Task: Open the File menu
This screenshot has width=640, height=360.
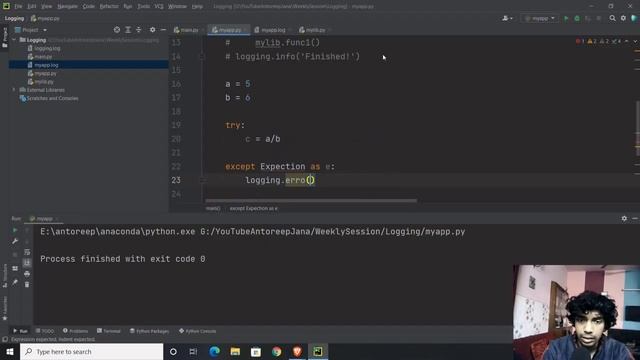Action: pos(18,7)
